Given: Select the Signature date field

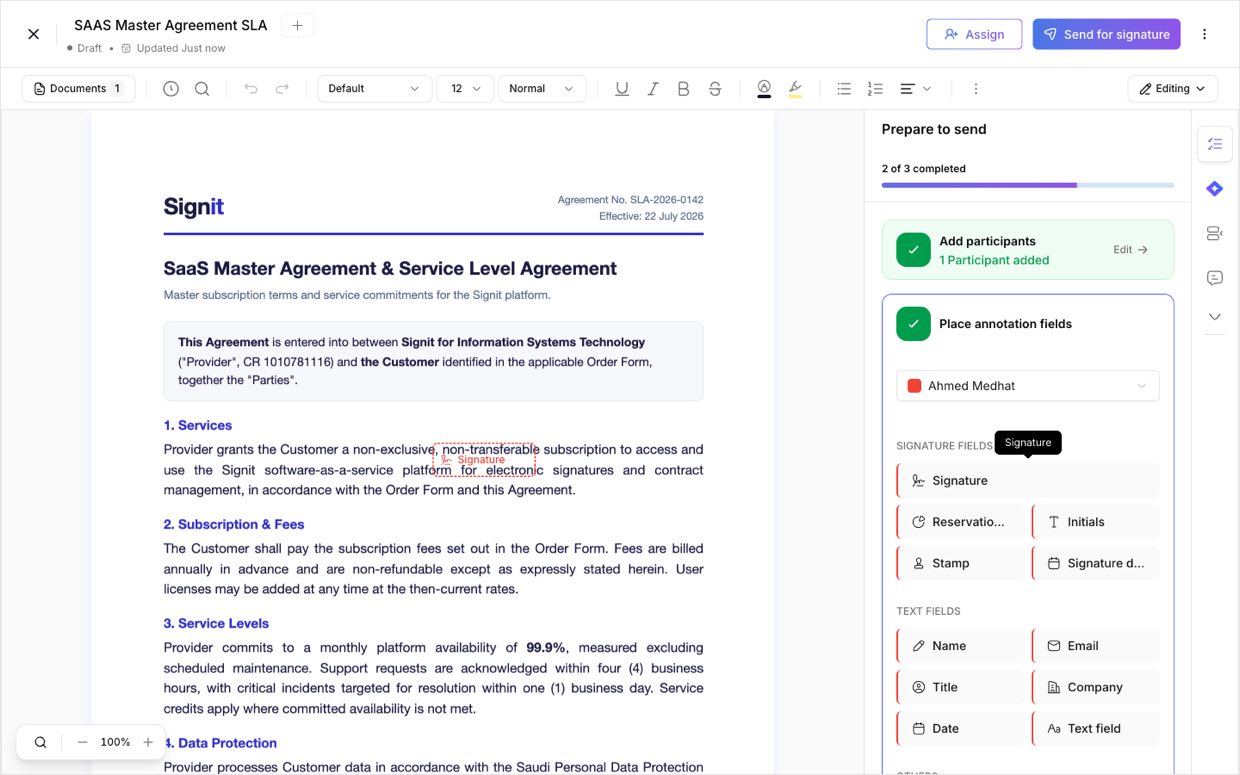Looking at the screenshot, I should click(x=1096, y=563).
